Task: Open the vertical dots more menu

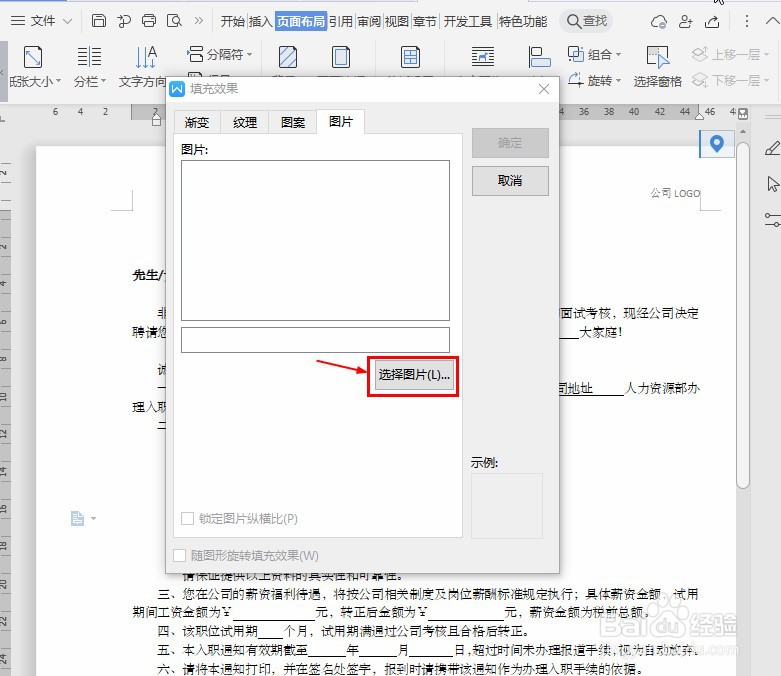Action: [x=746, y=21]
